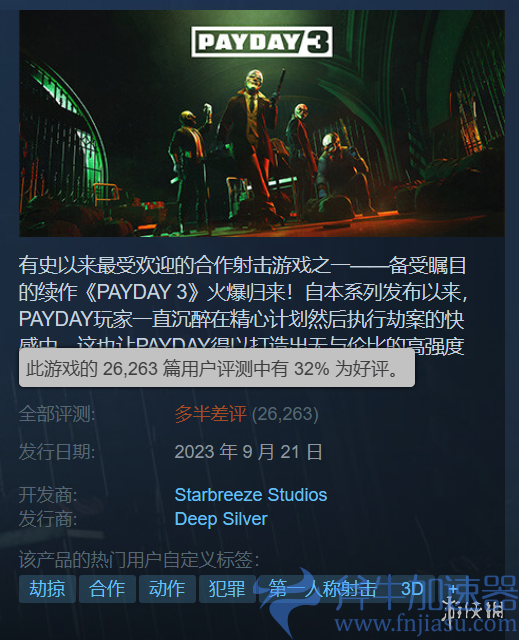Viewport: 519px width, 640px height.
Task: Open developer link Starbreeze Studios
Action: (x=251, y=495)
